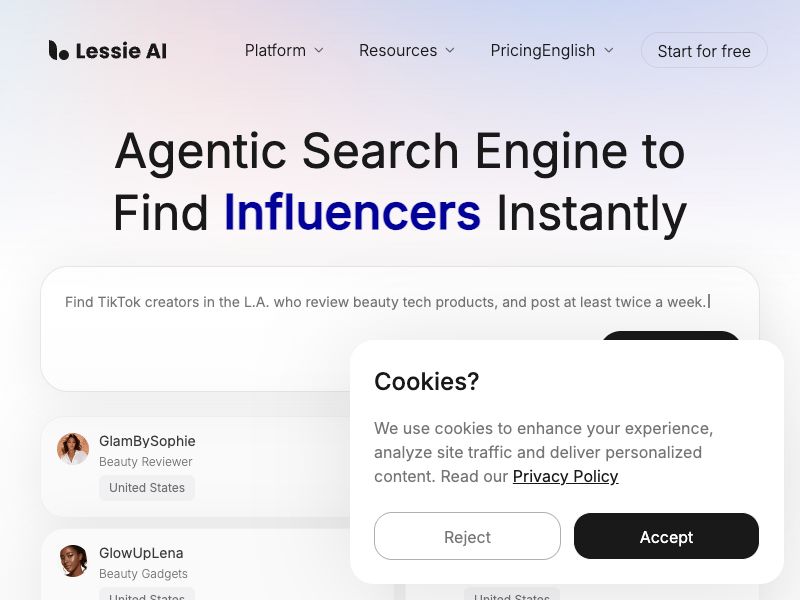Open GlamBySophie's profile avatar
The height and width of the screenshot is (600, 800).
tap(73, 449)
